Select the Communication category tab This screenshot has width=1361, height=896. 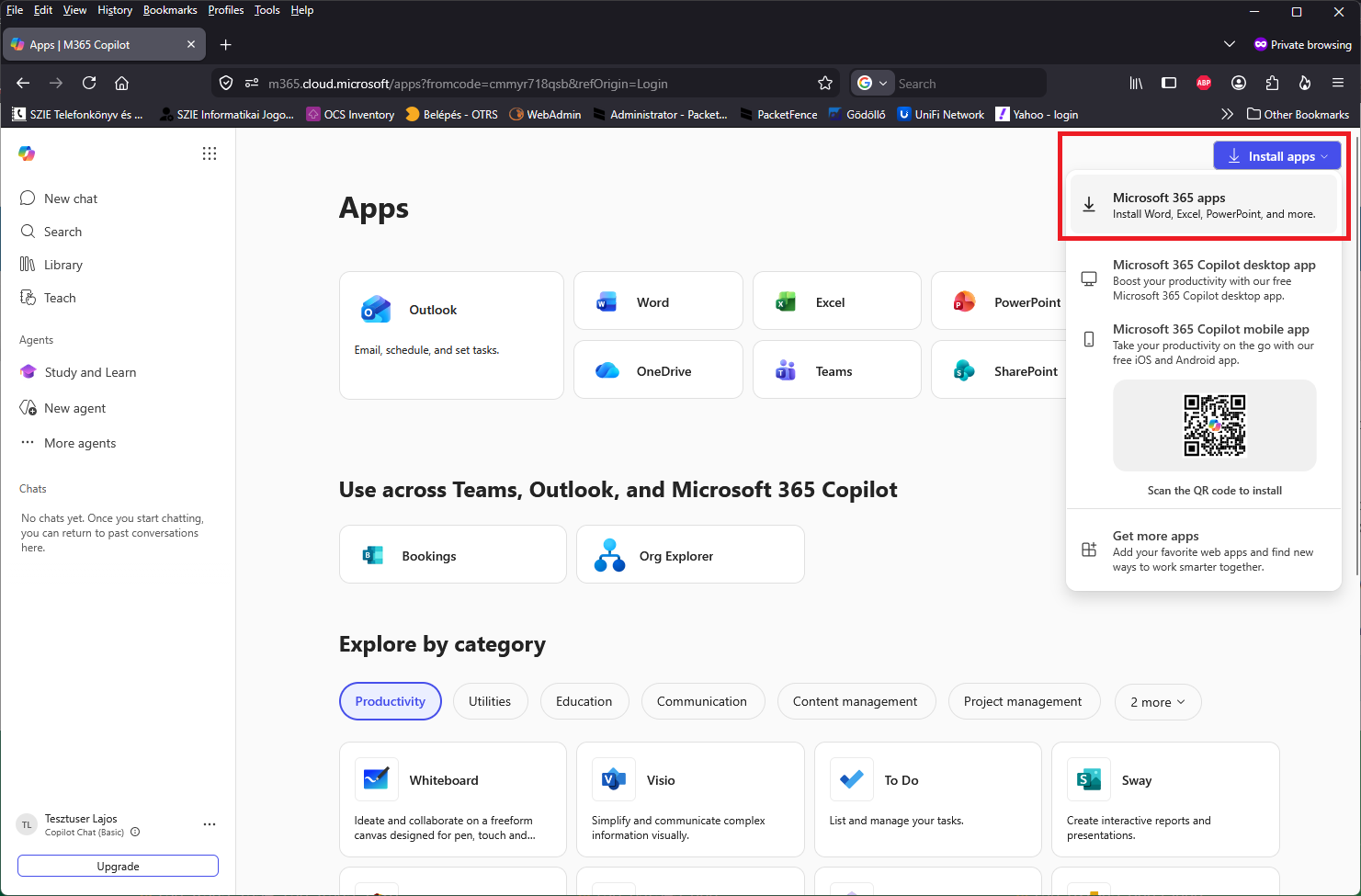[702, 702]
